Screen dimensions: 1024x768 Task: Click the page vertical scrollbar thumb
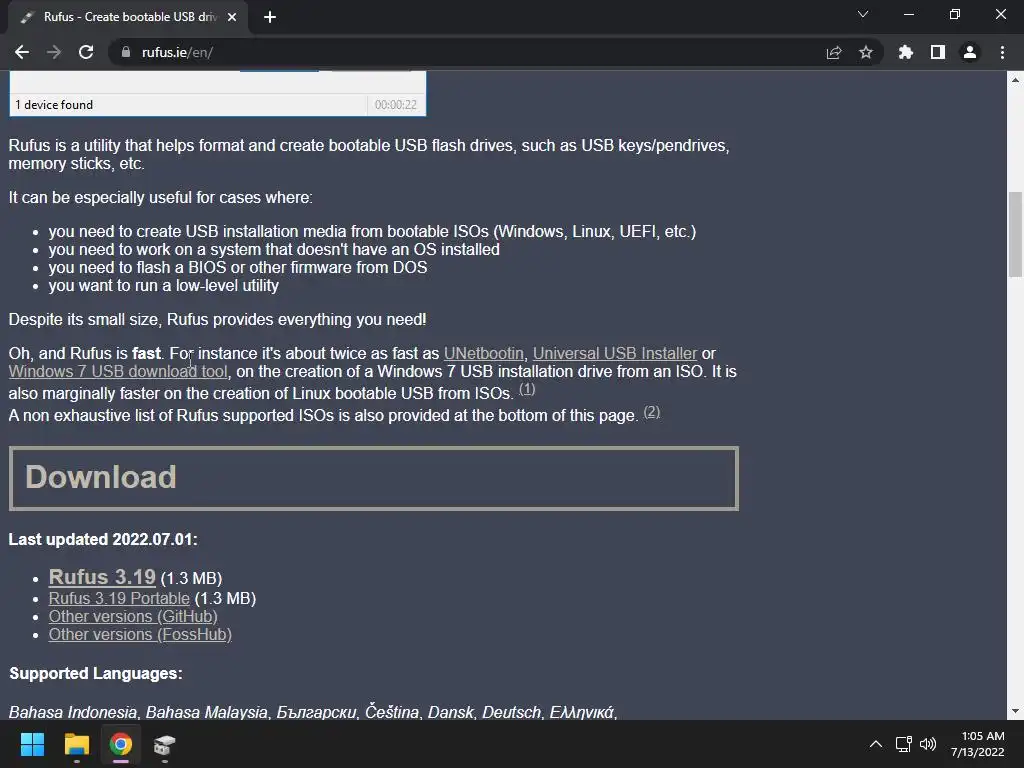pyautogui.click(x=1015, y=234)
